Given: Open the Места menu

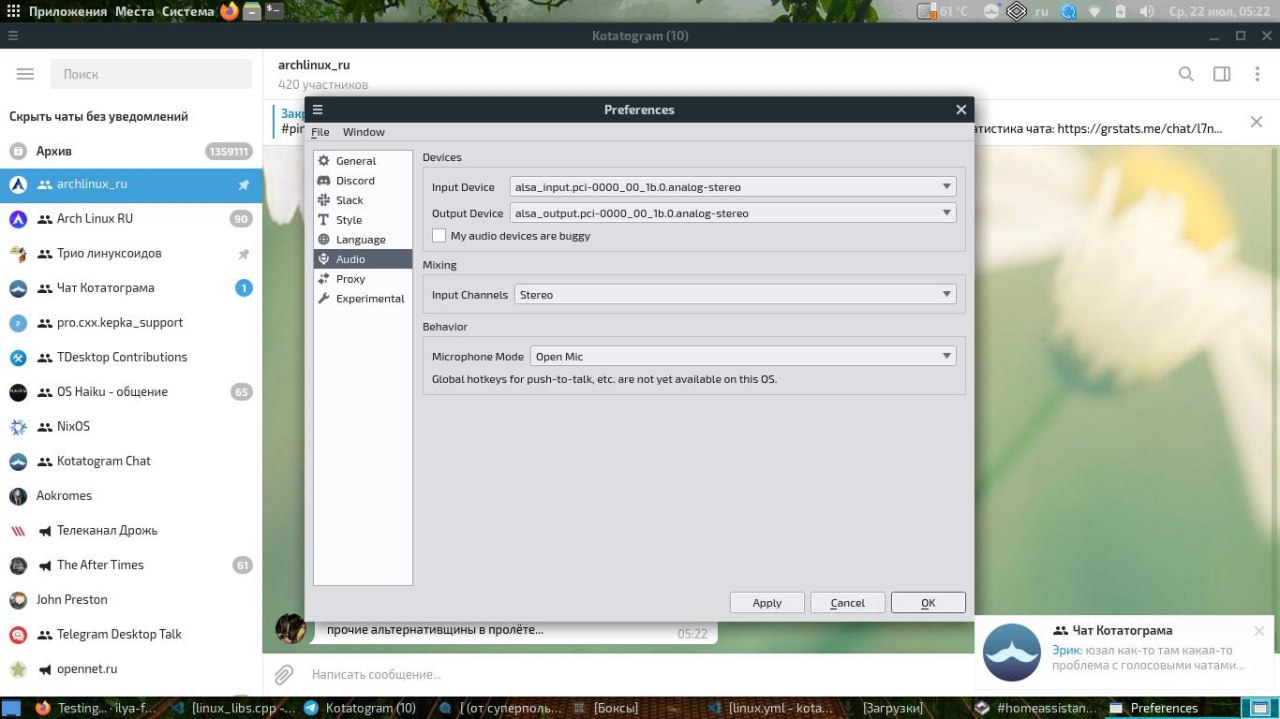Looking at the screenshot, I should coord(134,12).
